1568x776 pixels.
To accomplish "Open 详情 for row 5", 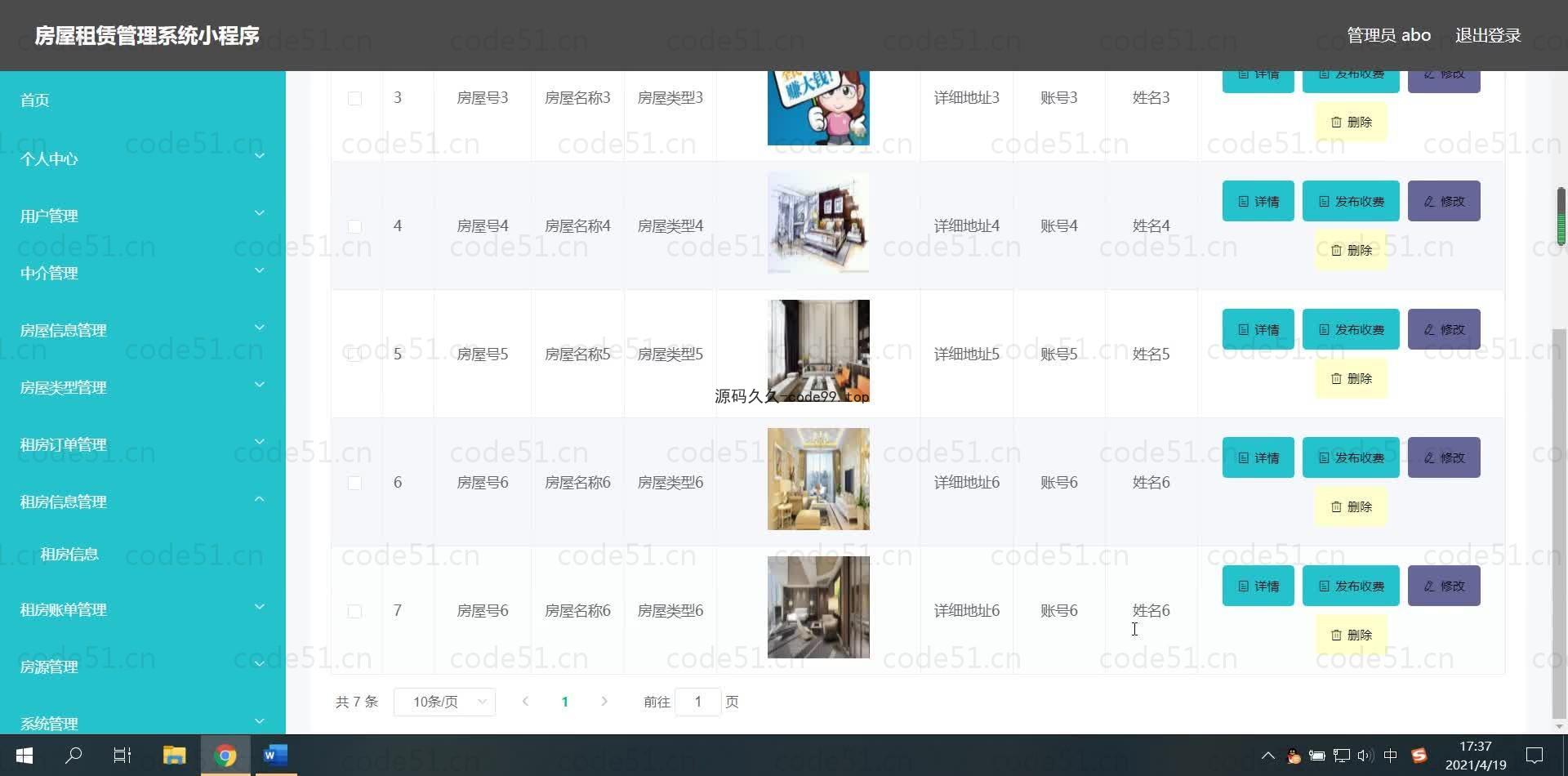I will point(1258,329).
